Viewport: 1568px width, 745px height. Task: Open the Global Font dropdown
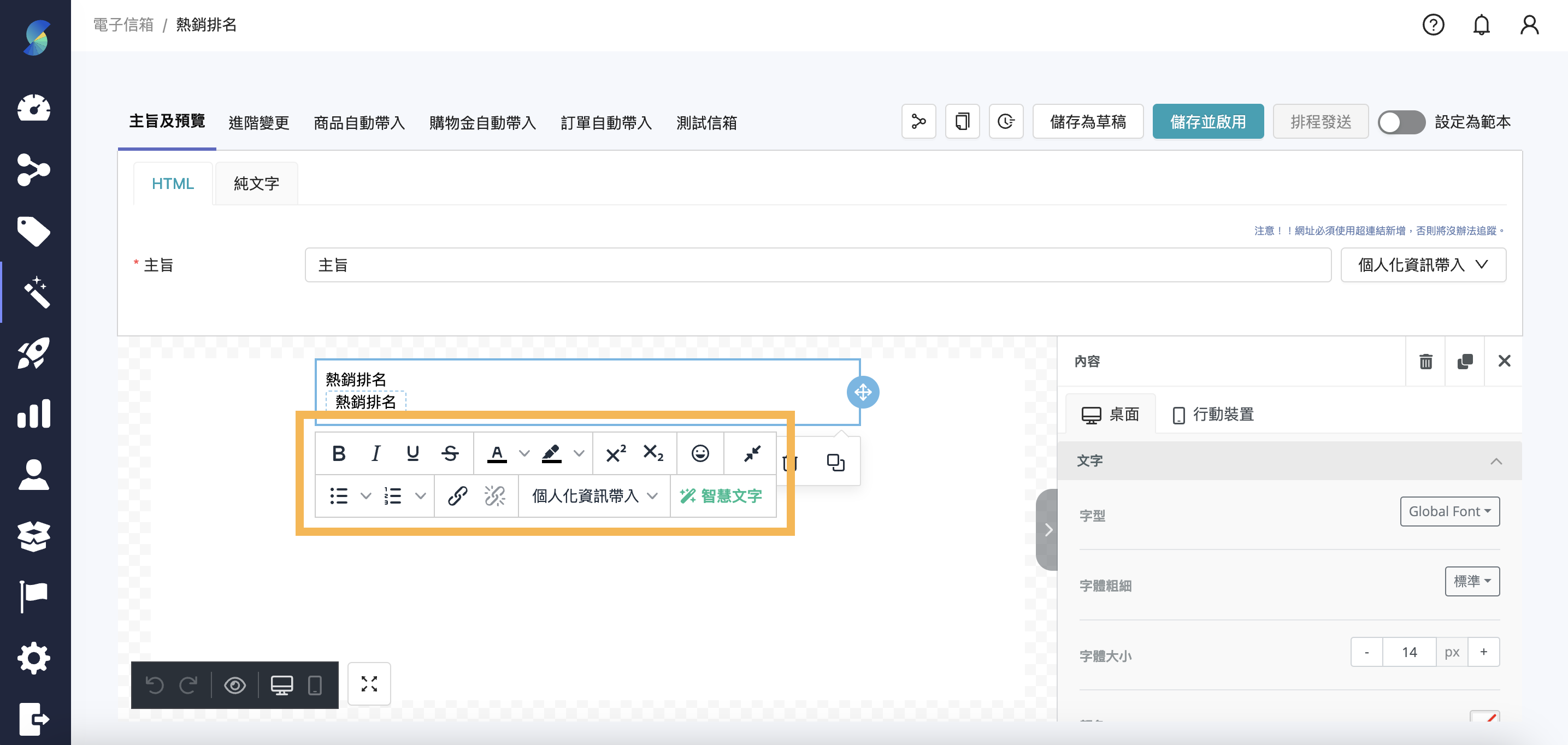(1449, 511)
